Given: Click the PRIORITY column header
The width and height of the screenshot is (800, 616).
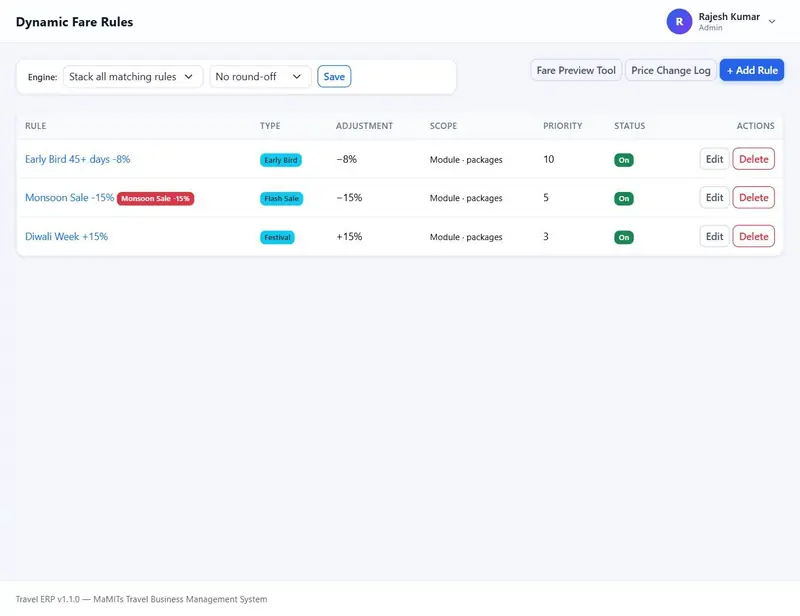Looking at the screenshot, I should click(x=562, y=126).
